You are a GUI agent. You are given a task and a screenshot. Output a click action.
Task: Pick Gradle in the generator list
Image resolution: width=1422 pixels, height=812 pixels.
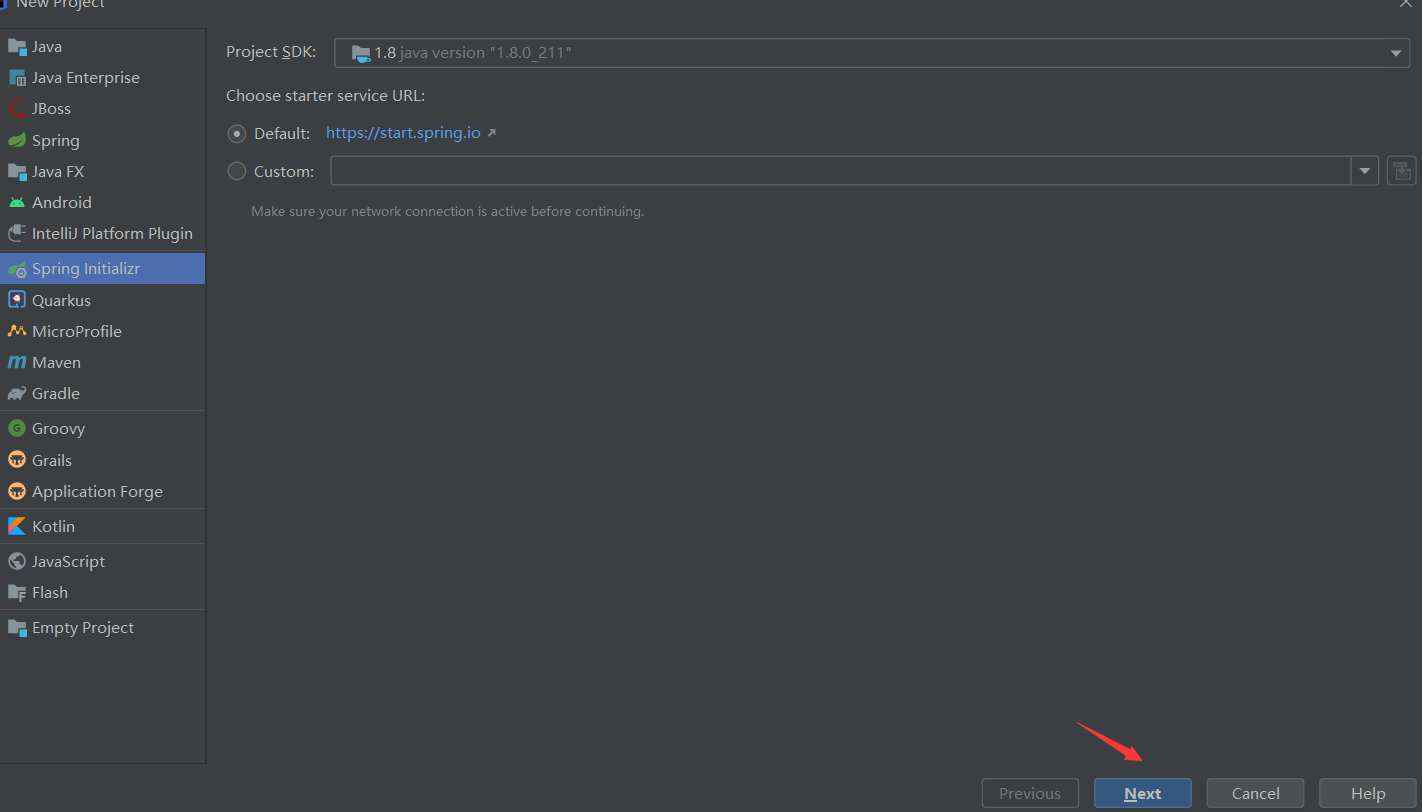[102, 393]
